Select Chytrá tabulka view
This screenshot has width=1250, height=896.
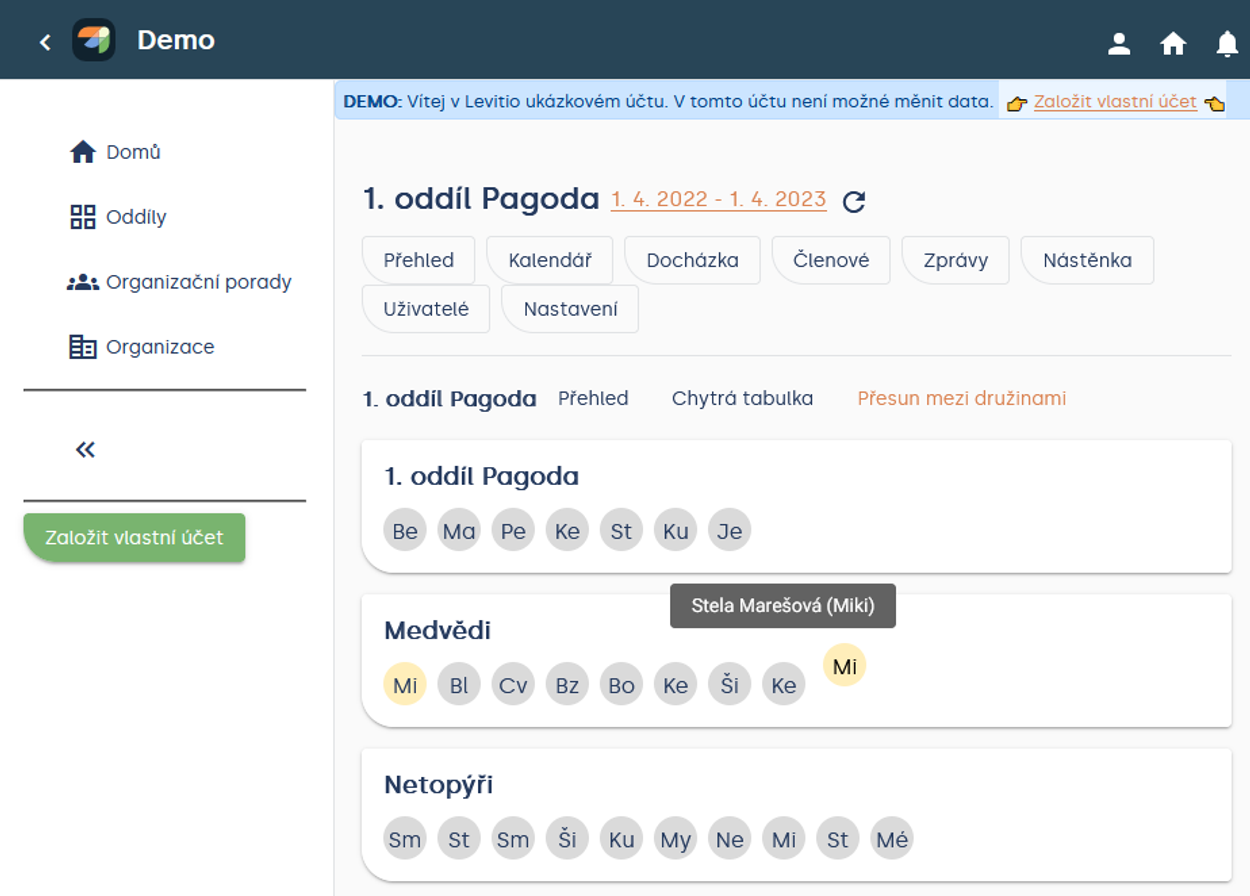click(742, 398)
